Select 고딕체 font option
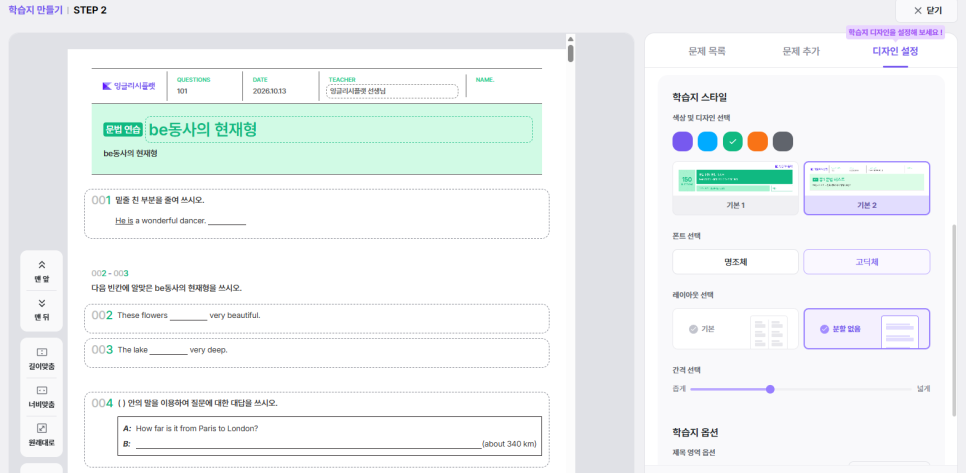Screen dimensions: 966x473 click(867, 262)
